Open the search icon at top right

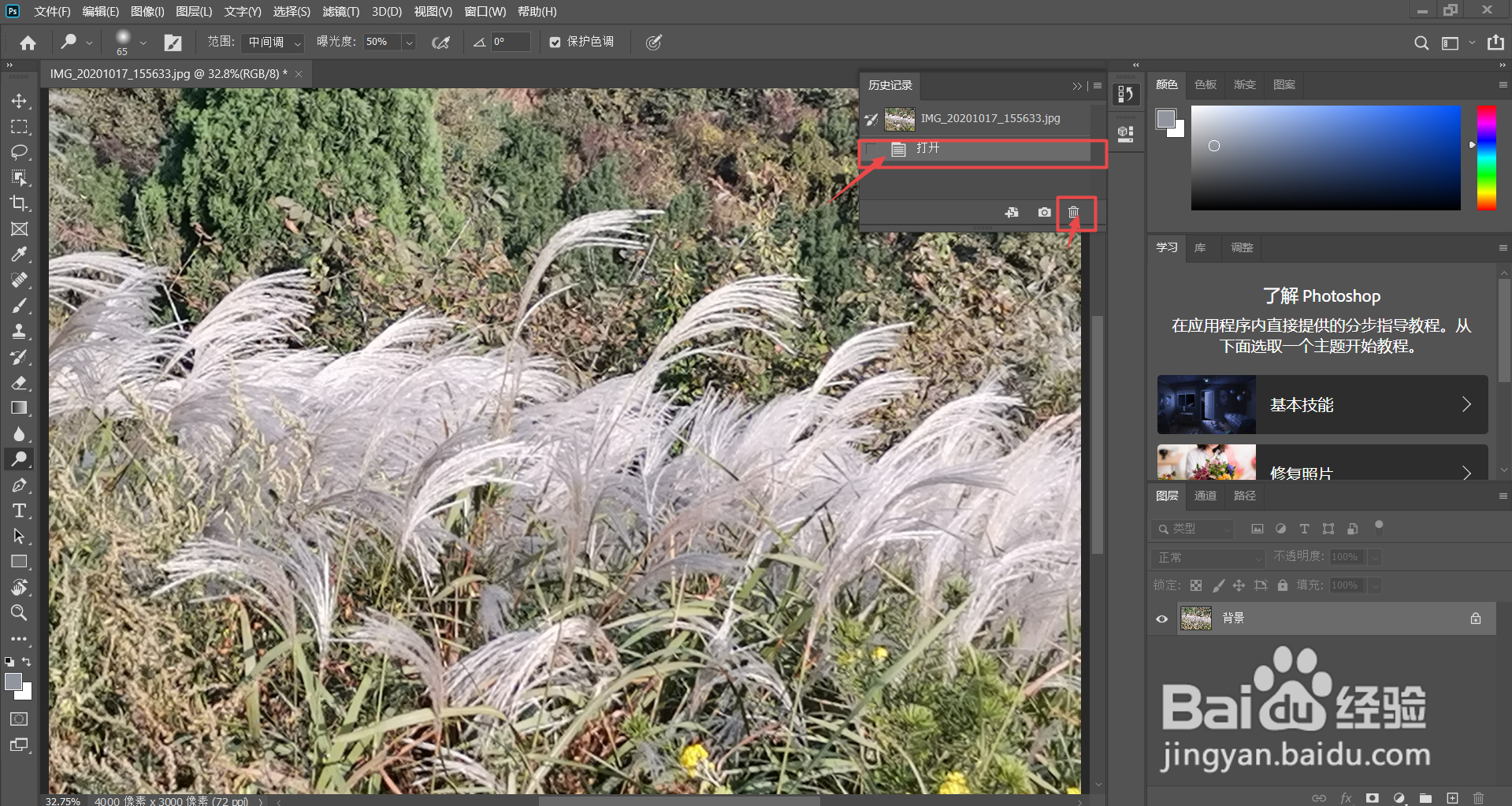[x=1421, y=43]
